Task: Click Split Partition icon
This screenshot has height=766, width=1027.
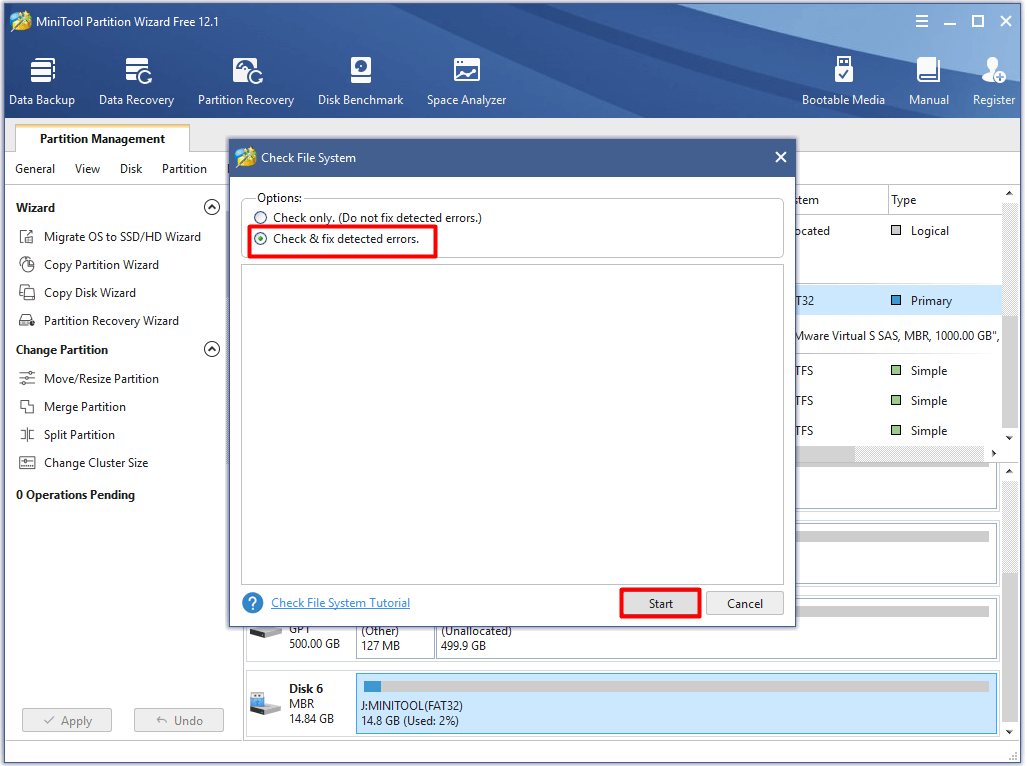Action: pyautogui.click(x=27, y=435)
